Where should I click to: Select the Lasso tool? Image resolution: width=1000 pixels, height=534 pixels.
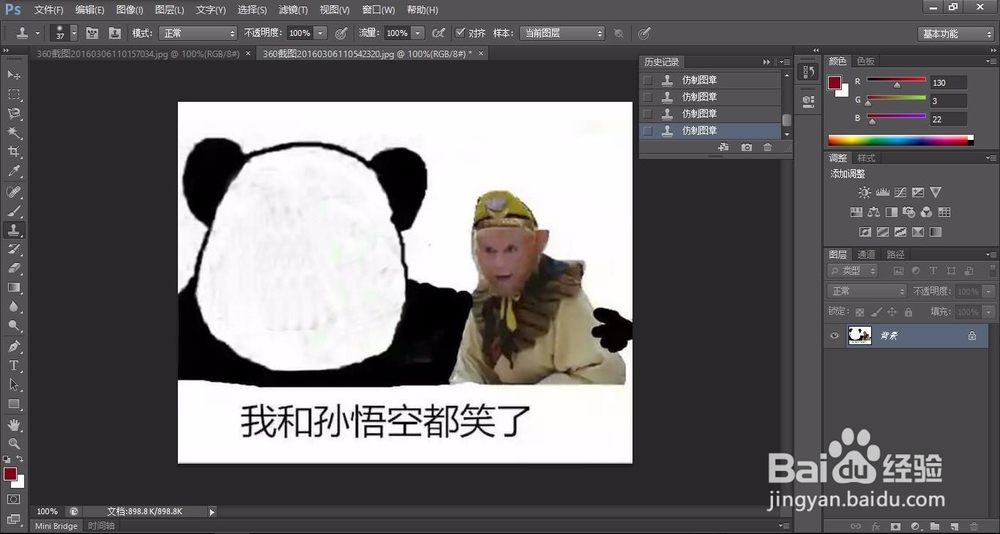pos(14,114)
